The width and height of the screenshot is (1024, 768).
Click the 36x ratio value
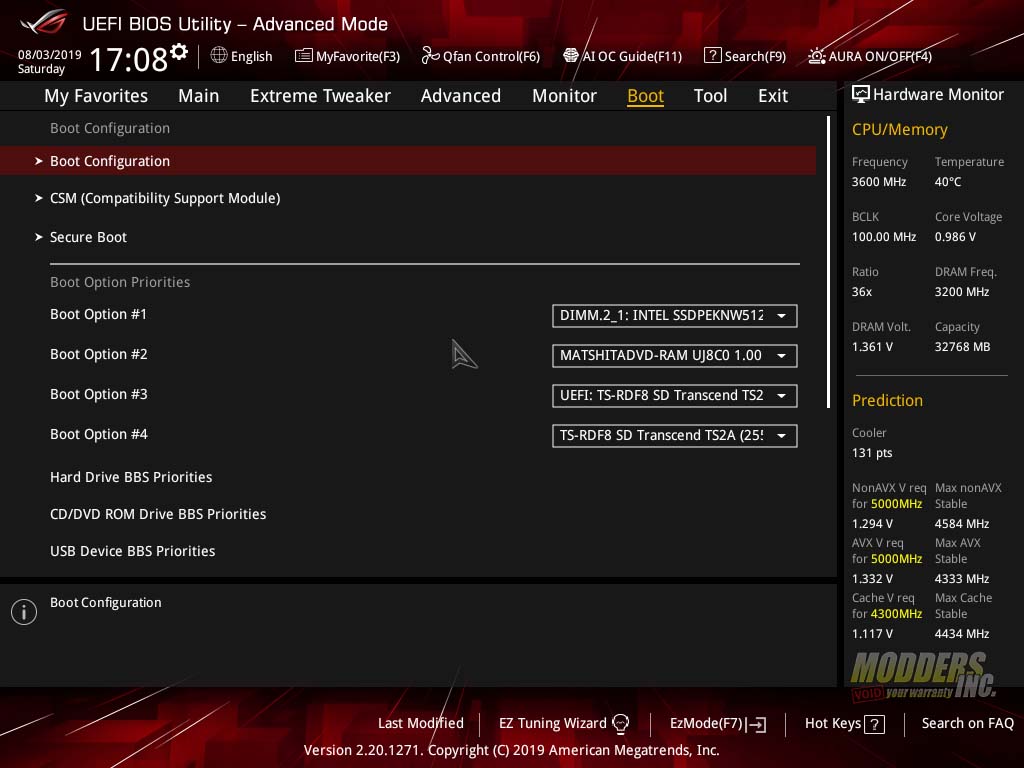tap(861, 292)
